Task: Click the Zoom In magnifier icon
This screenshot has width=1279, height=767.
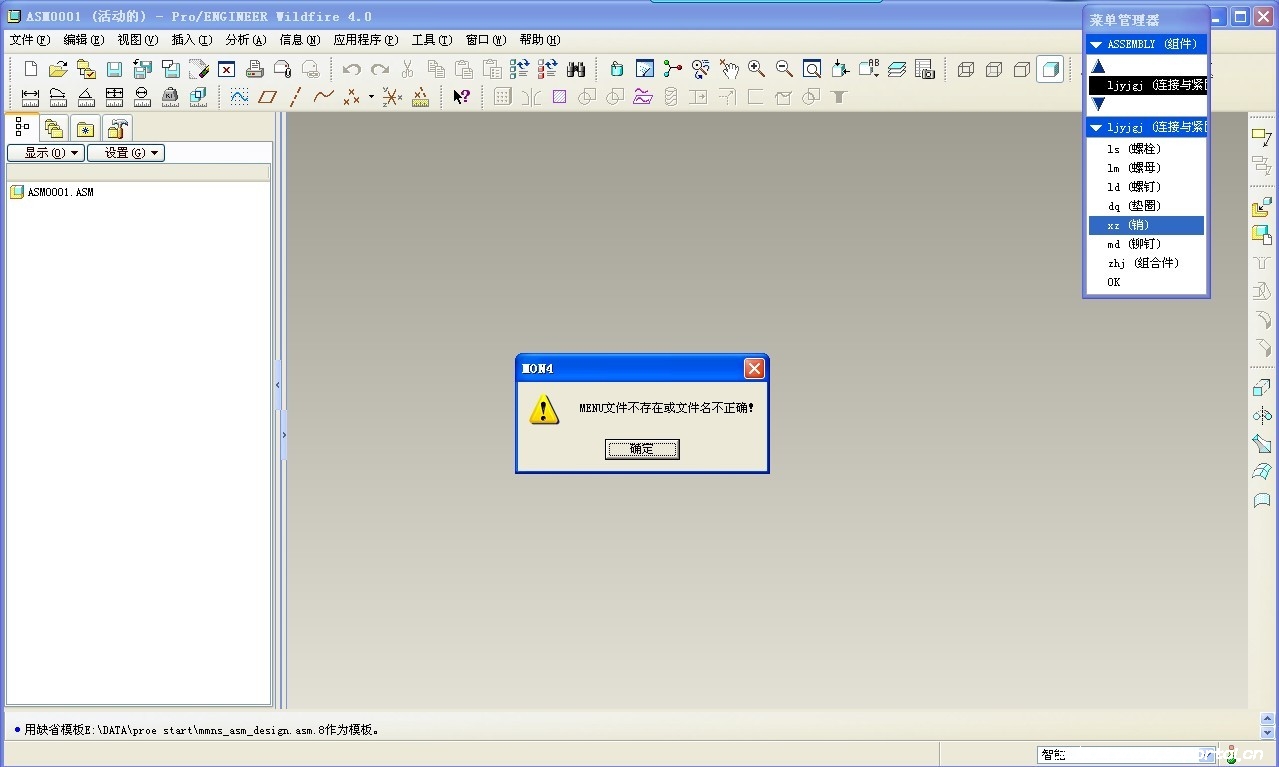Action: pyautogui.click(x=756, y=69)
